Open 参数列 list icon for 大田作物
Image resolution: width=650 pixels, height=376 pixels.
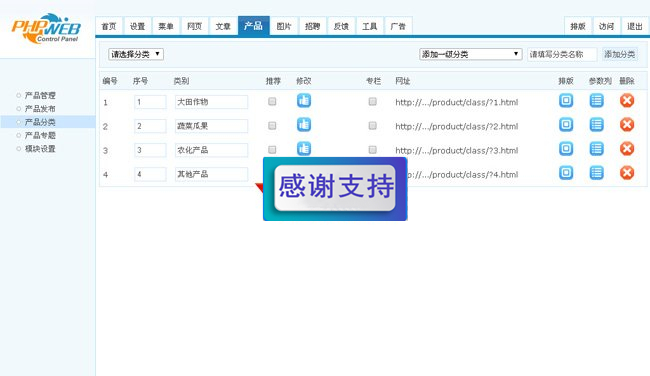click(597, 101)
